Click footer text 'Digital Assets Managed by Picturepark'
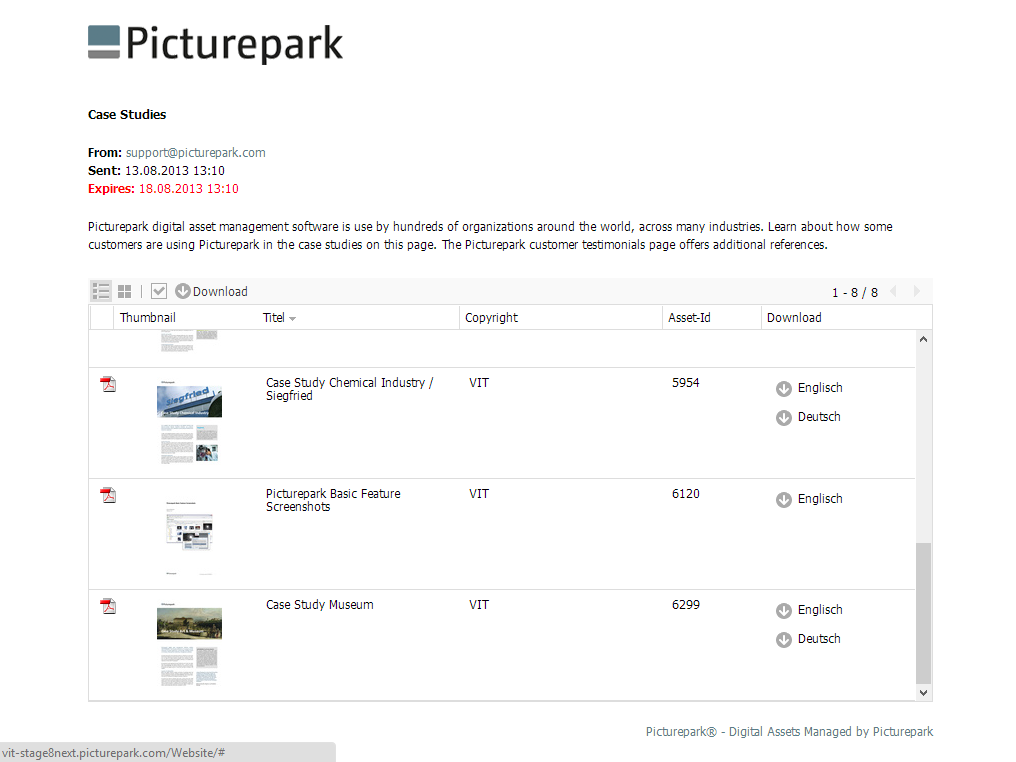Image resolution: width=1016 pixels, height=762 pixels. 831,732
